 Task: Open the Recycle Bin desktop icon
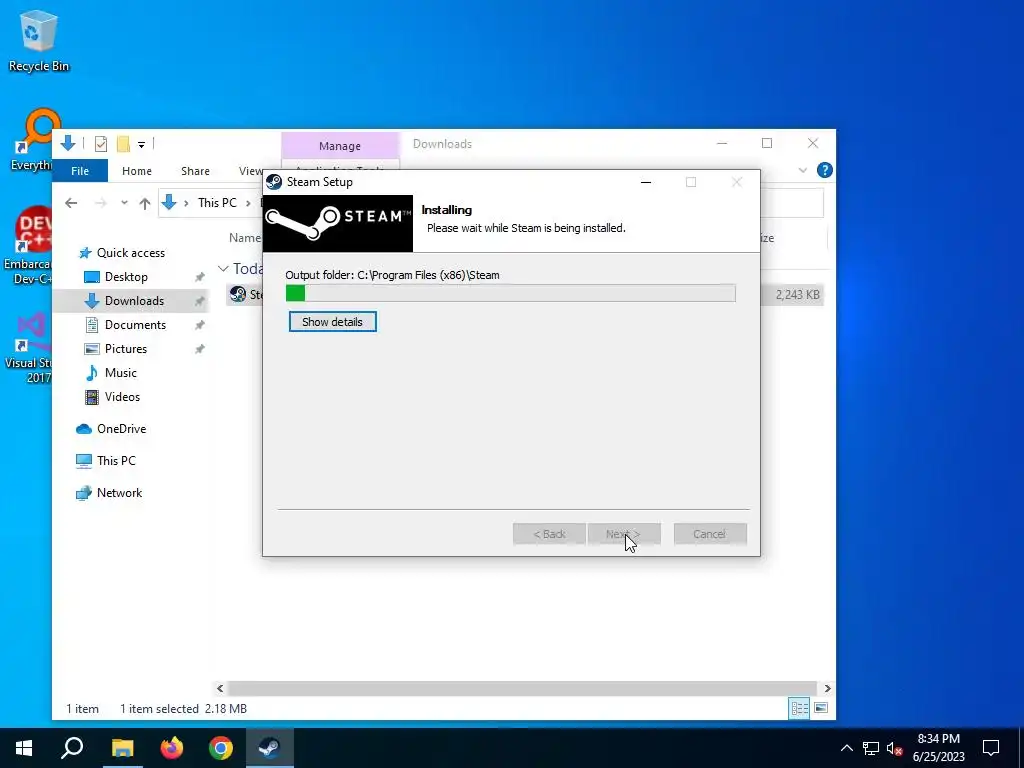pos(39,40)
